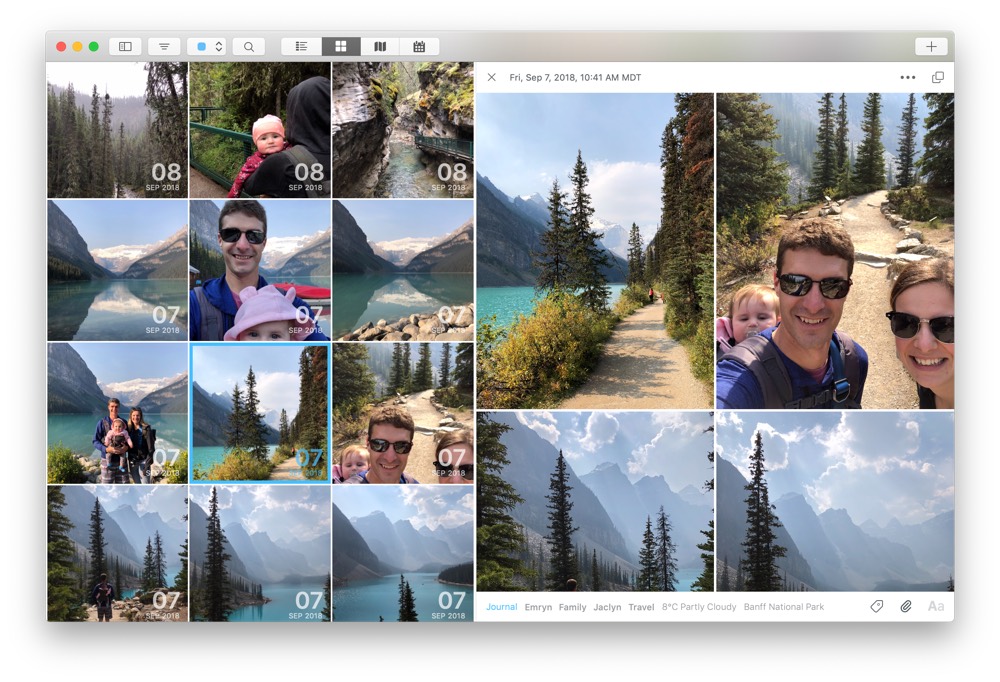Click the Emryn tag
This screenshot has height=682, width=1000.
[x=538, y=607]
